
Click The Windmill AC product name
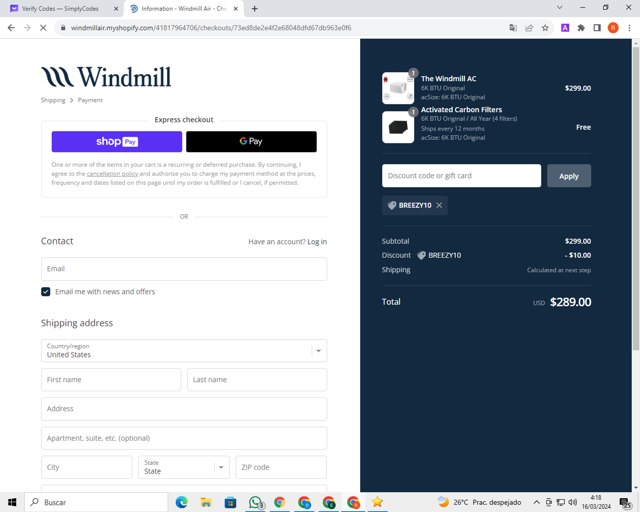(449, 78)
